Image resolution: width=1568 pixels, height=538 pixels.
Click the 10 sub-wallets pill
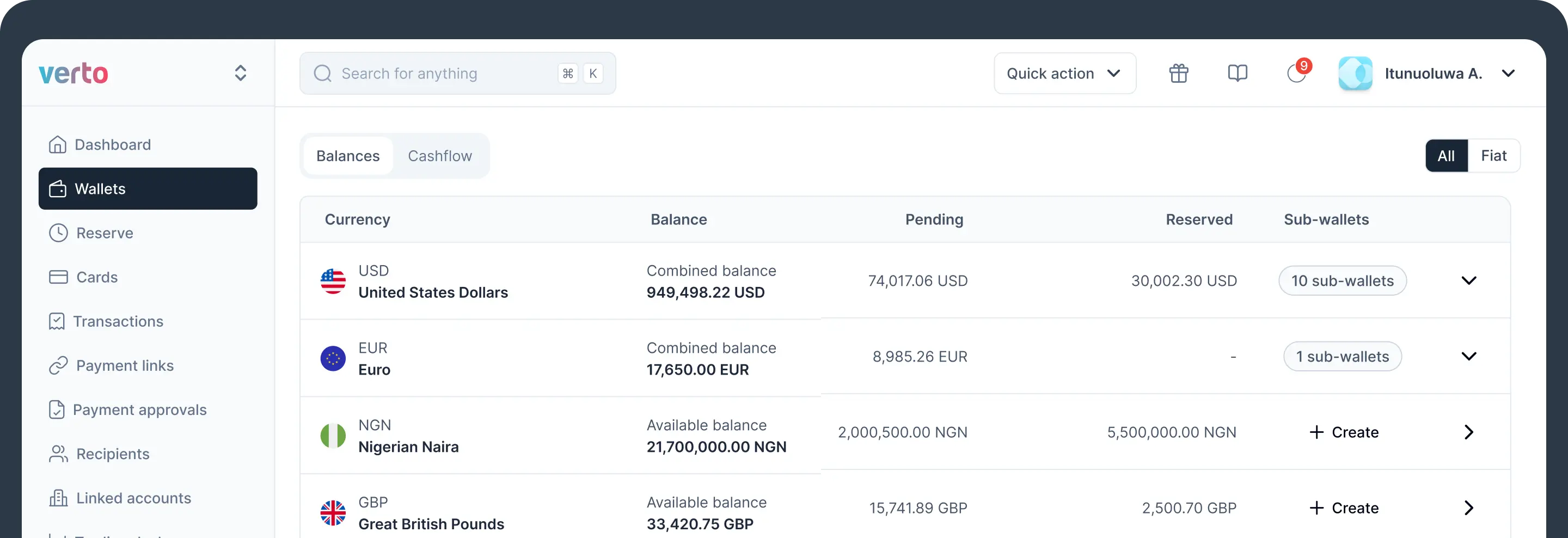pyautogui.click(x=1342, y=281)
